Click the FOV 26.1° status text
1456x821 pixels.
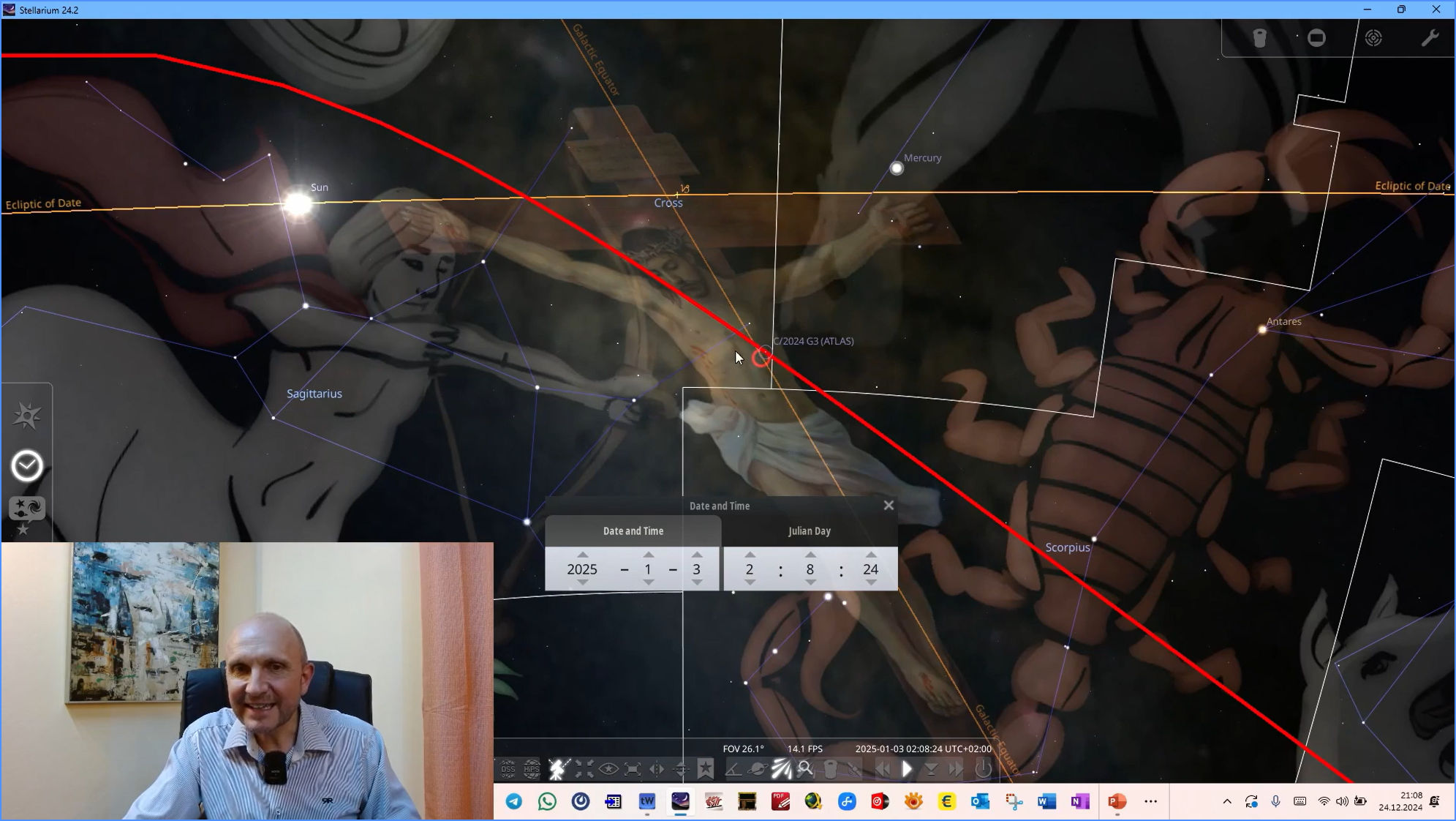(743, 749)
